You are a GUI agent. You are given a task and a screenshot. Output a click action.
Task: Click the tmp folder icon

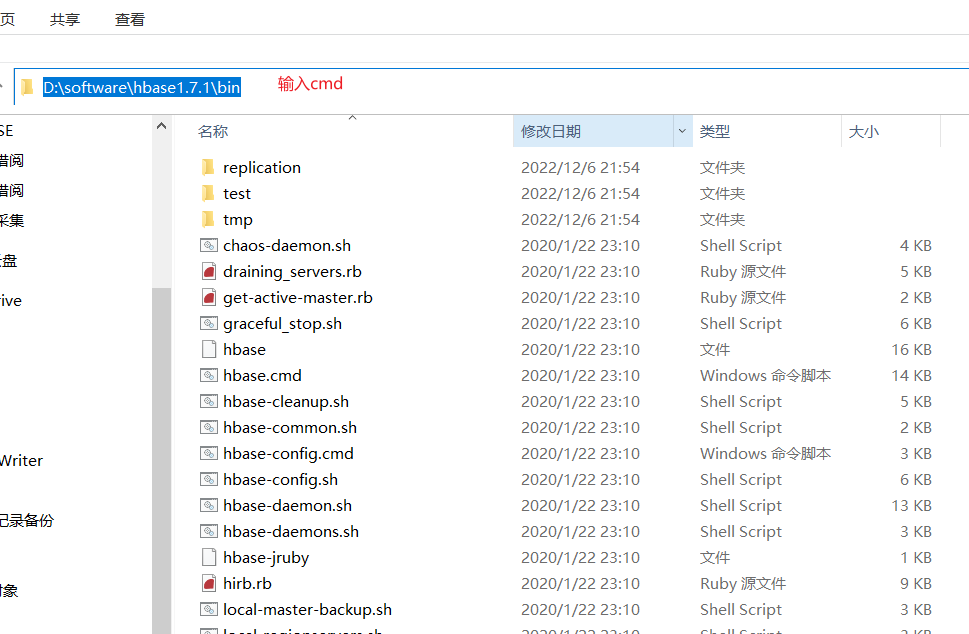(x=208, y=219)
